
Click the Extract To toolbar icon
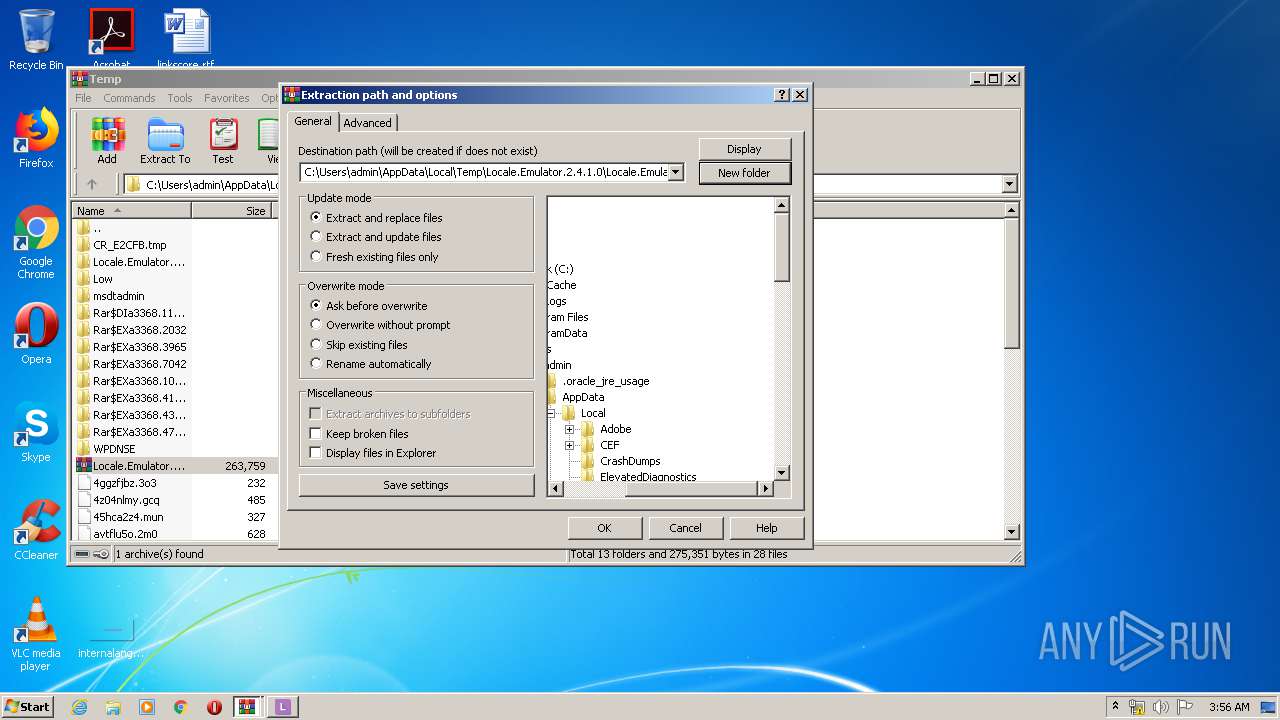click(x=165, y=141)
